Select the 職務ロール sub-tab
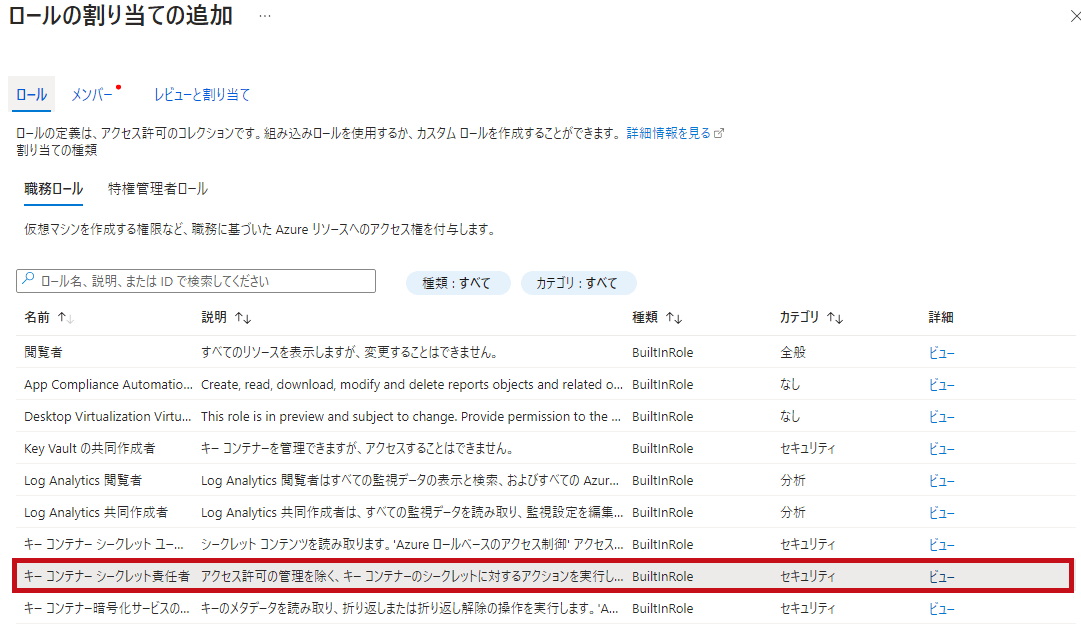Viewport: 1081px width, 625px height. [53, 189]
